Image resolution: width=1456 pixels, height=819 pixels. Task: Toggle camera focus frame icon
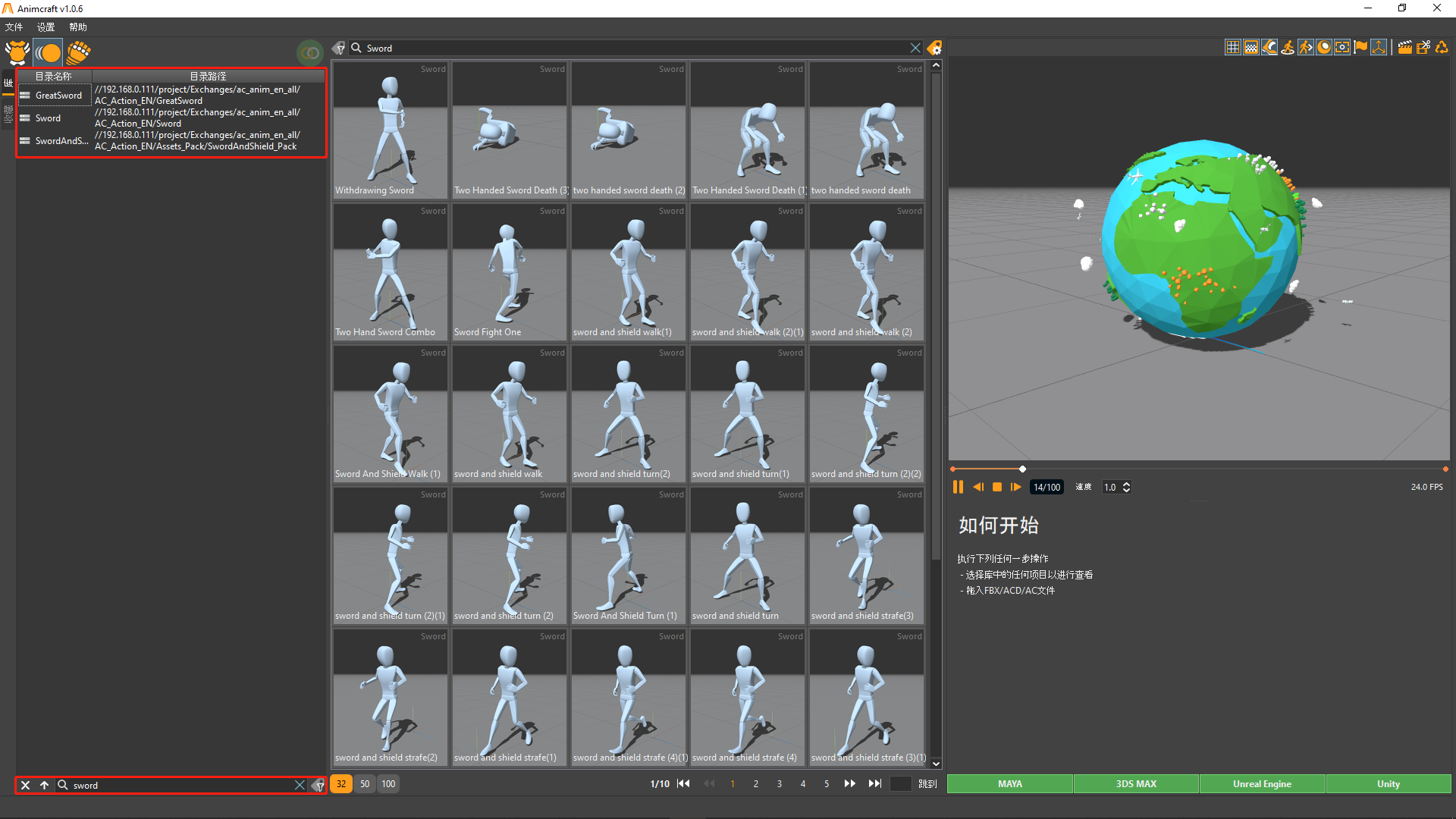pos(1342,47)
